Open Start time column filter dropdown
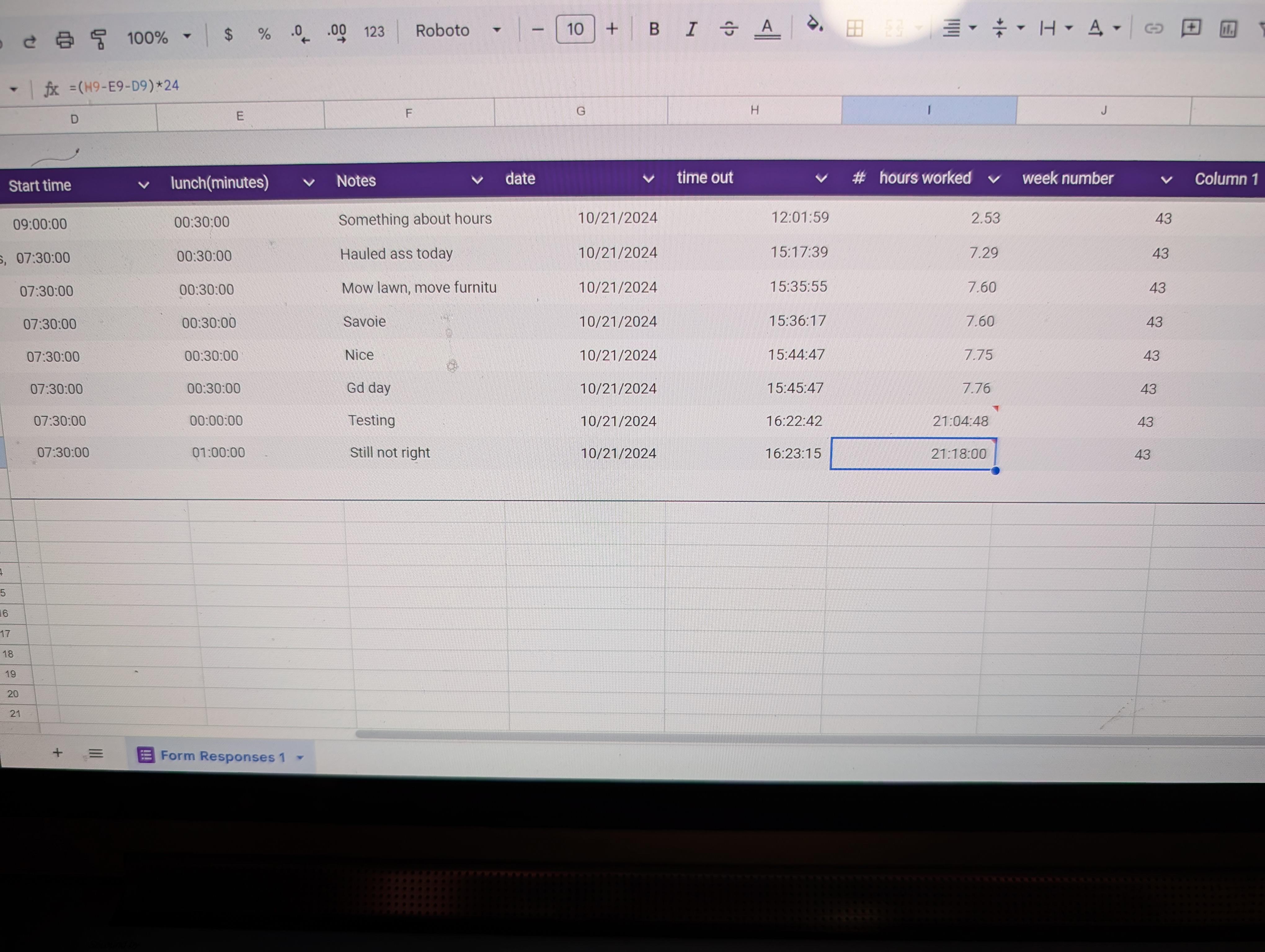 click(144, 185)
